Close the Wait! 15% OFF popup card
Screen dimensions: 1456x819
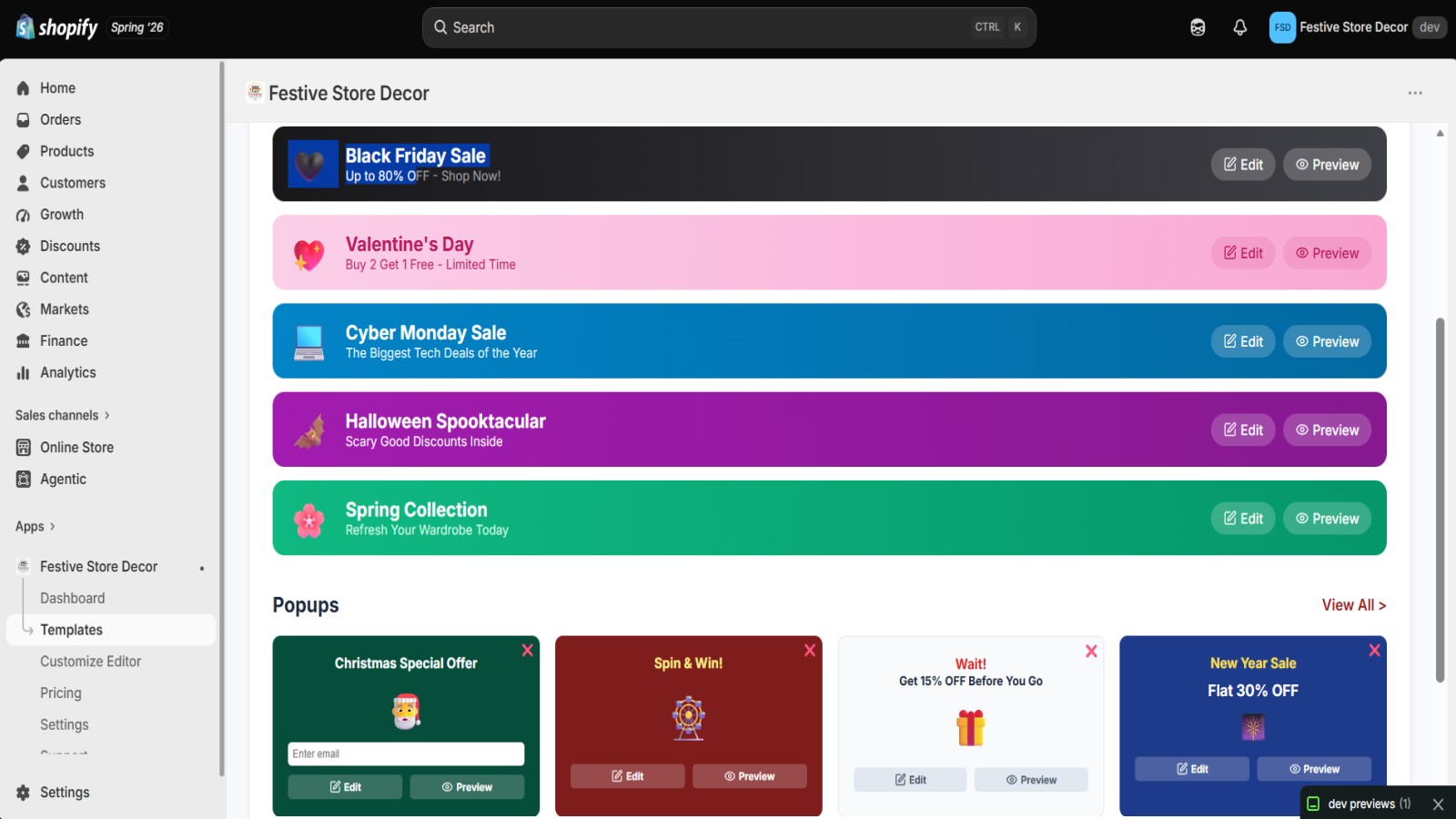pyautogui.click(x=1091, y=652)
